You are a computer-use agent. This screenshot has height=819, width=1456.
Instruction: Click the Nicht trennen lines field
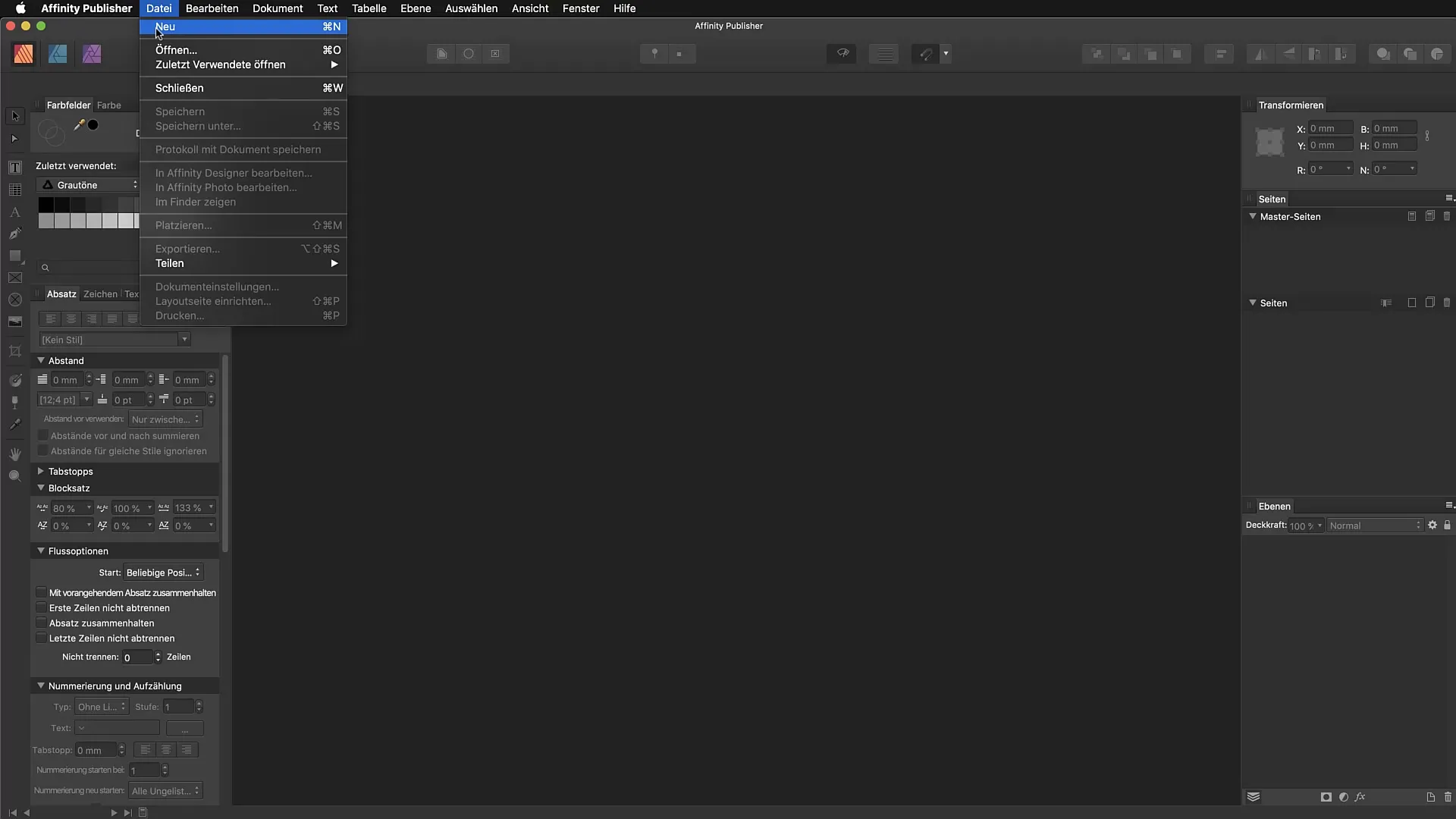pos(138,657)
